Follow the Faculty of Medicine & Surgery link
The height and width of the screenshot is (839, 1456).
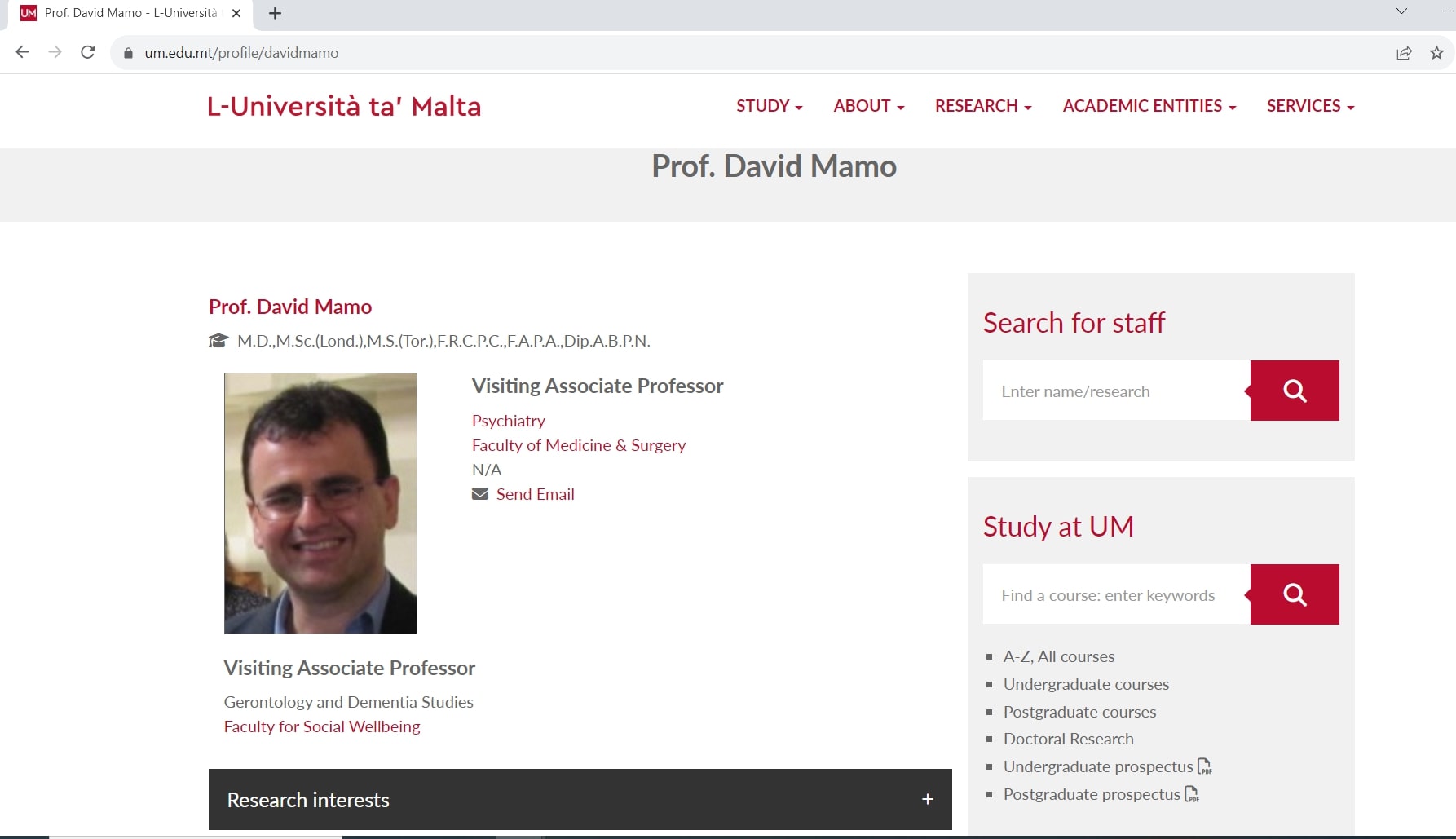click(579, 445)
